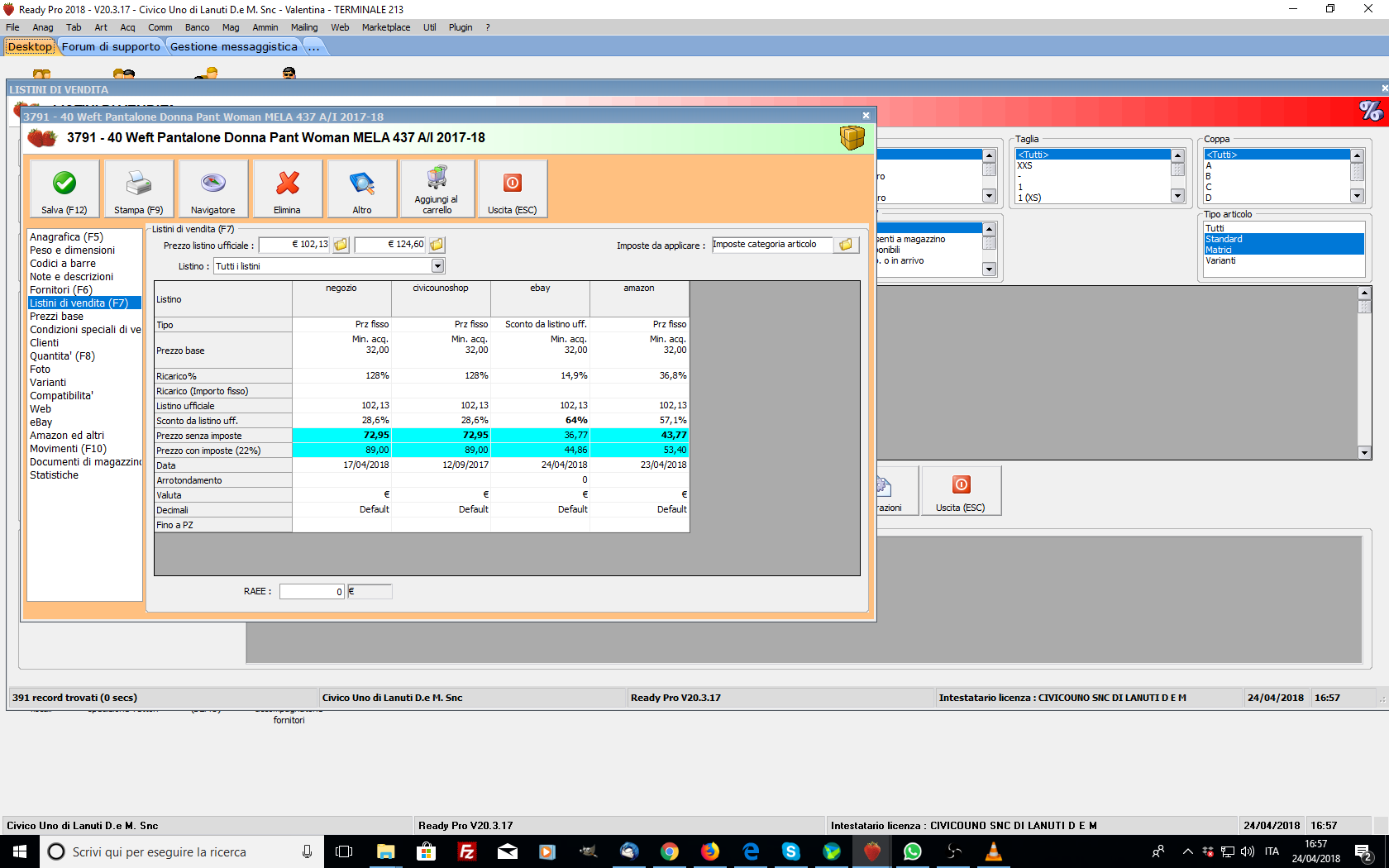Click the yellow box icon in article header
Image resolution: width=1389 pixels, height=868 pixels.
(852, 137)
